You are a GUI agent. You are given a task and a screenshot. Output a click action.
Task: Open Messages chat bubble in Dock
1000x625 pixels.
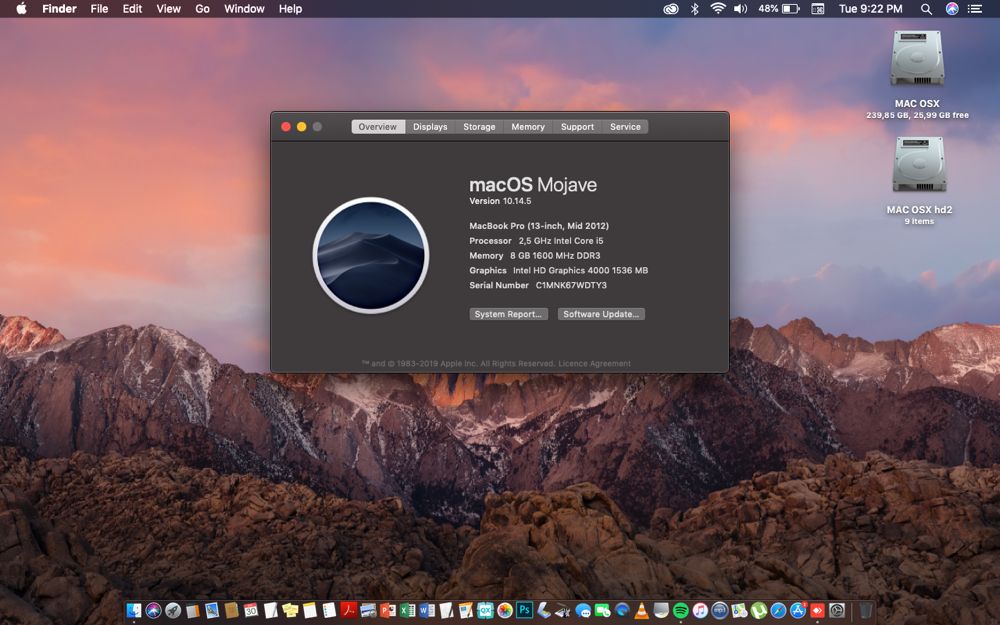[583, 610]
